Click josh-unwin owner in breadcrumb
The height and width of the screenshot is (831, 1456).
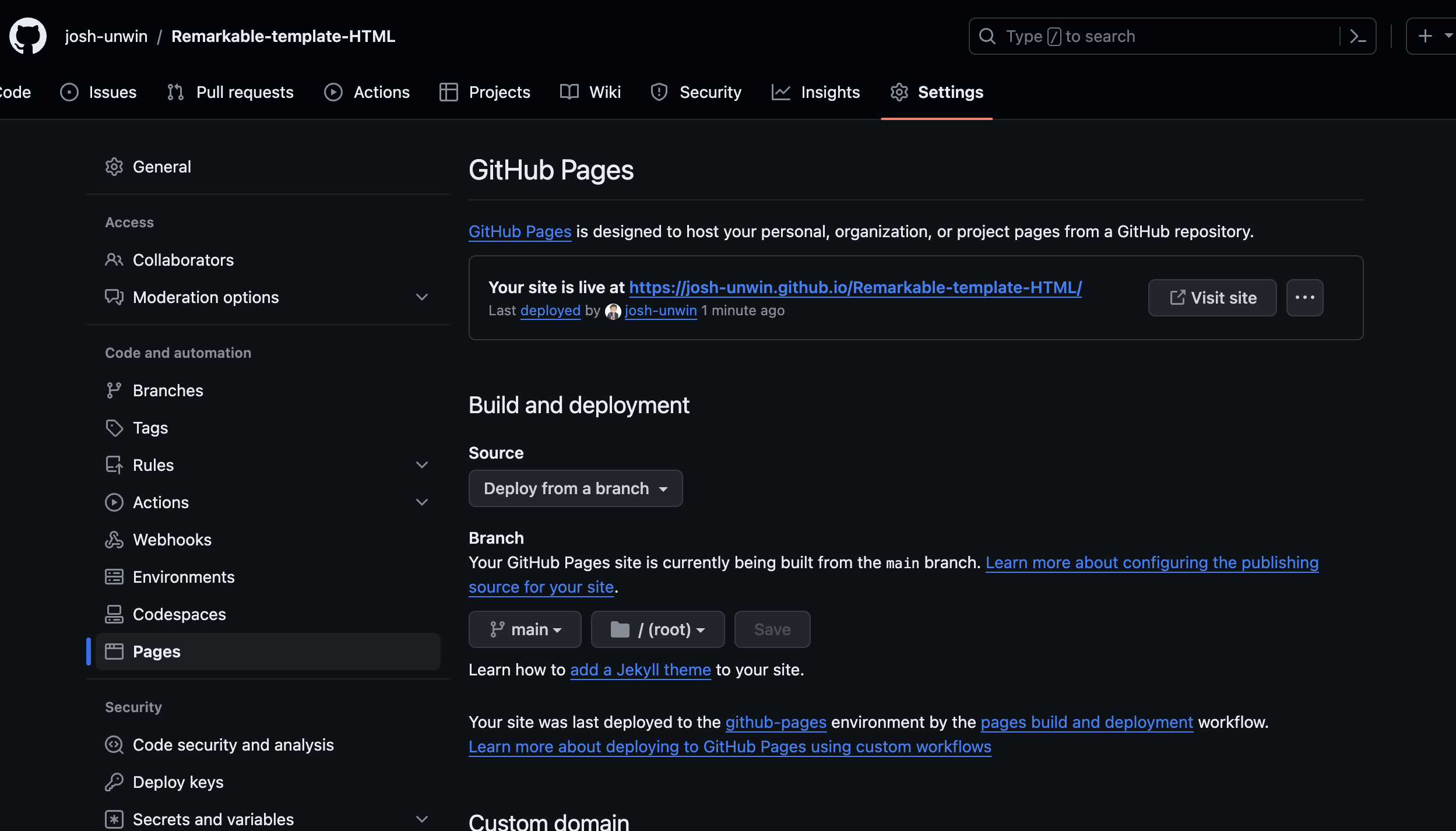[x=106, y=36]
